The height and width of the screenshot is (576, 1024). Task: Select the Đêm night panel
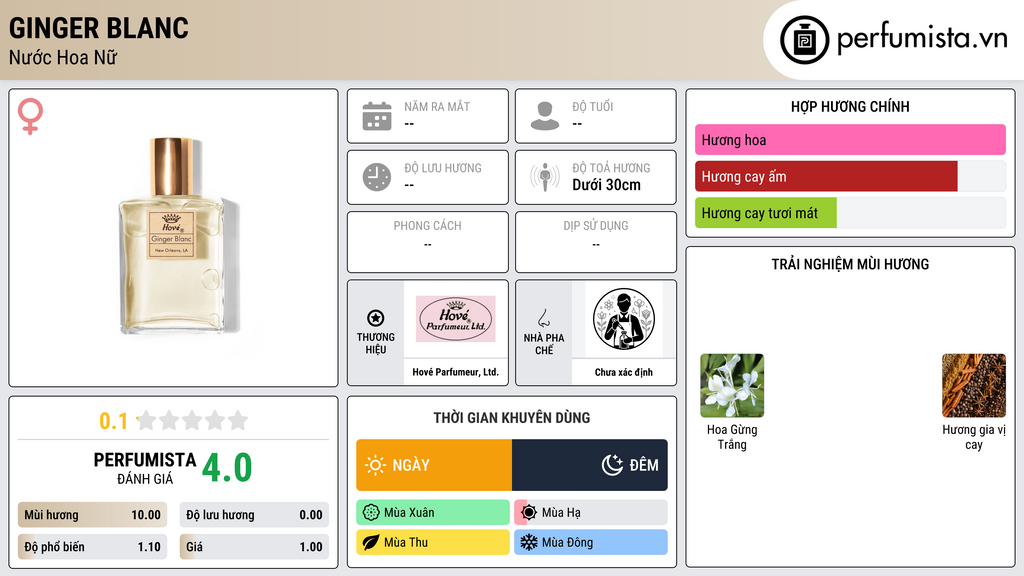(590, 465)
